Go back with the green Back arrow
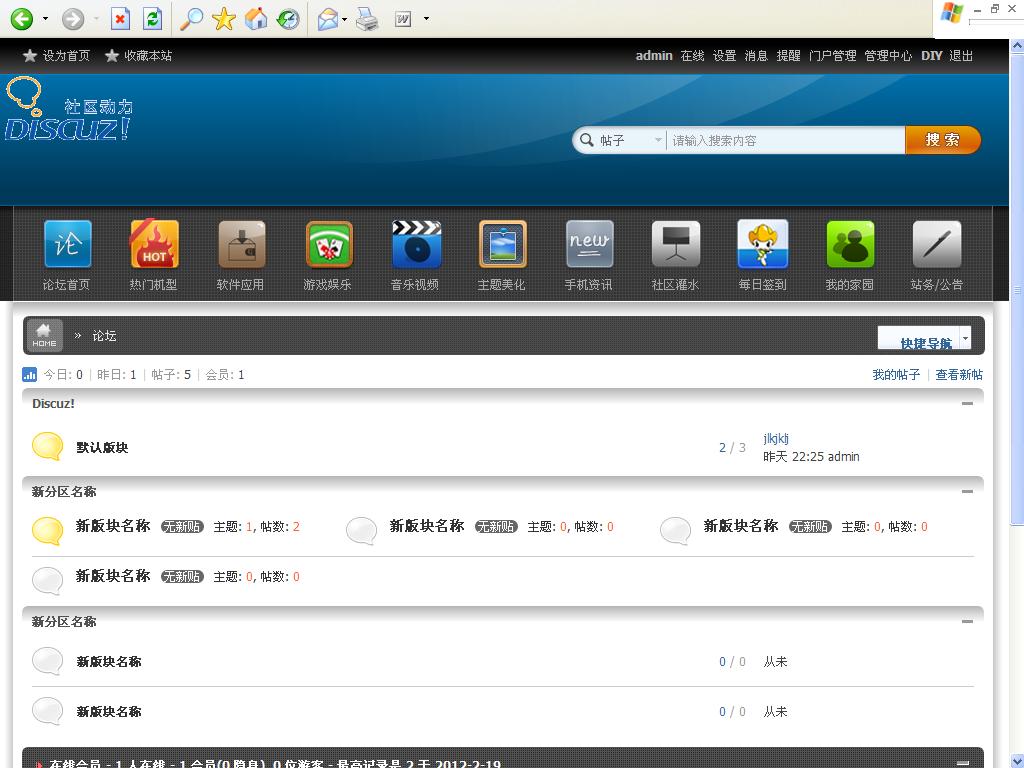Screen dimensions: 1024x768 (22, 18)
